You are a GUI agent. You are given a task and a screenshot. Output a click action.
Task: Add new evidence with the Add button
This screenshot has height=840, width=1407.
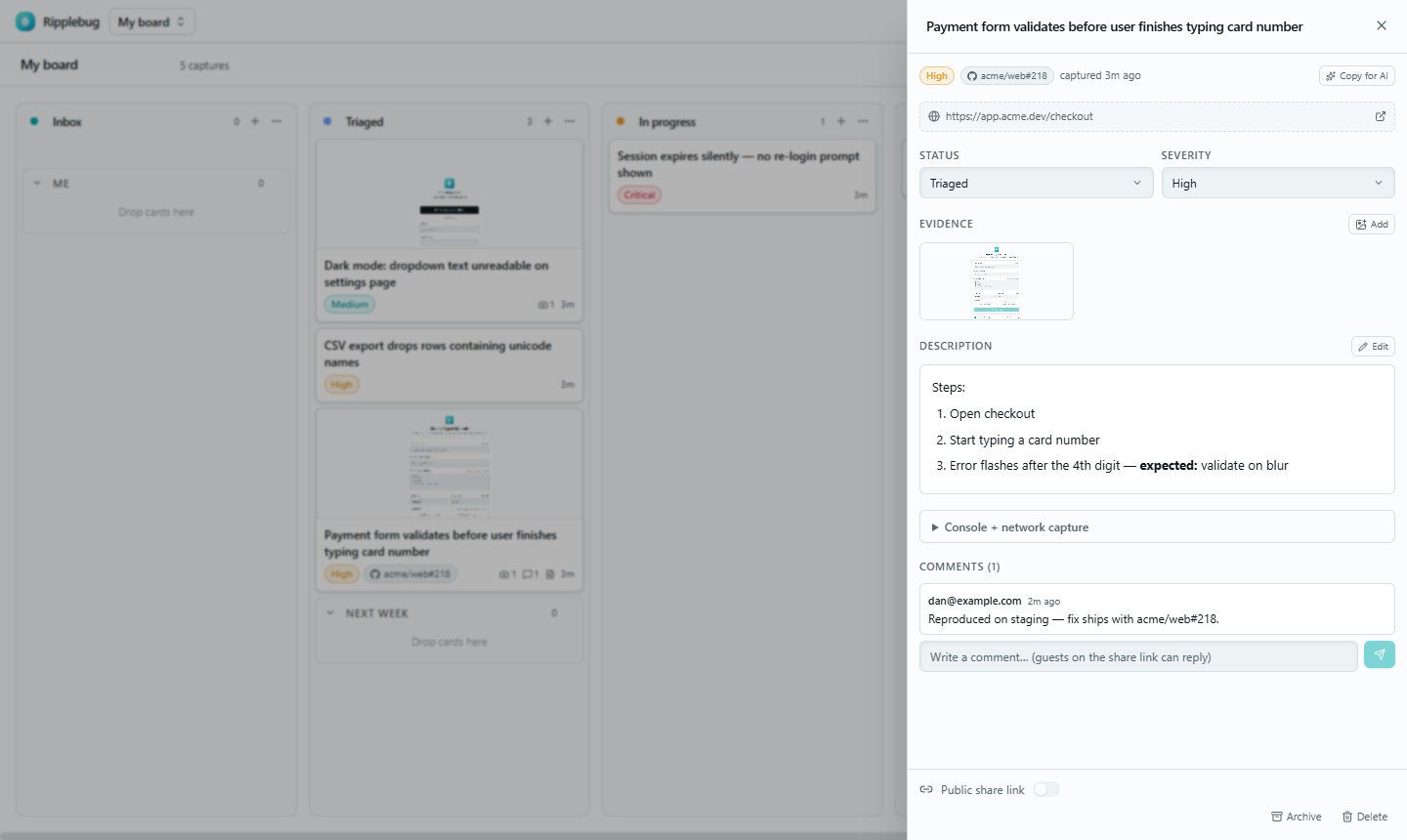coord(1372,225)
